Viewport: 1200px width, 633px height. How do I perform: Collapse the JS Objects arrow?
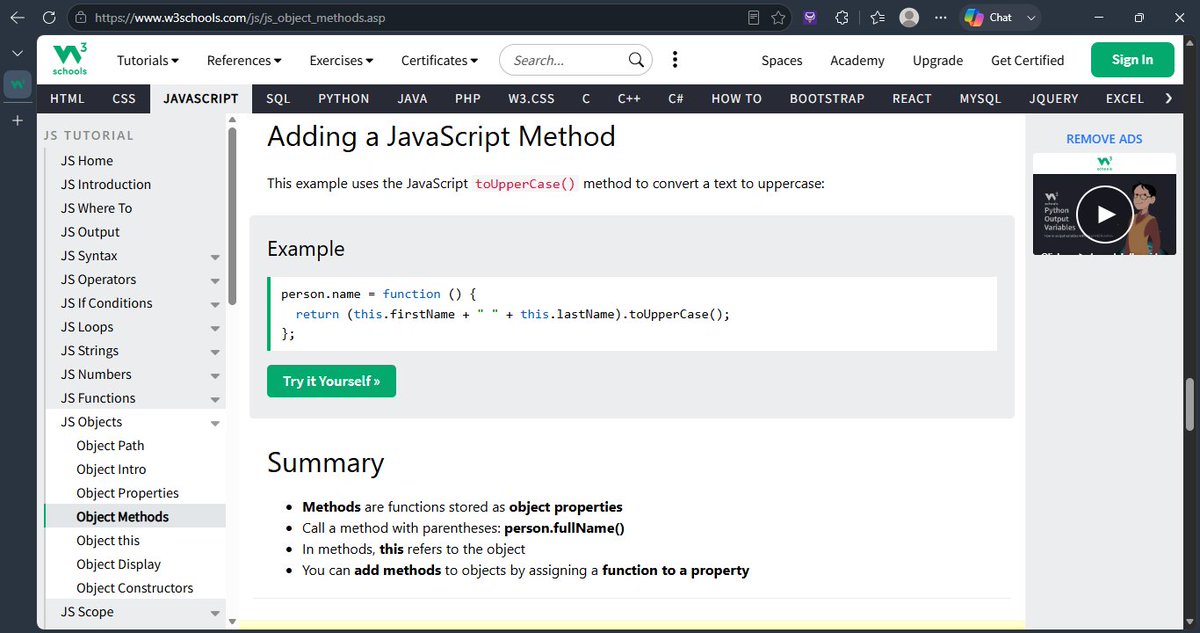[x=215, y=424]
